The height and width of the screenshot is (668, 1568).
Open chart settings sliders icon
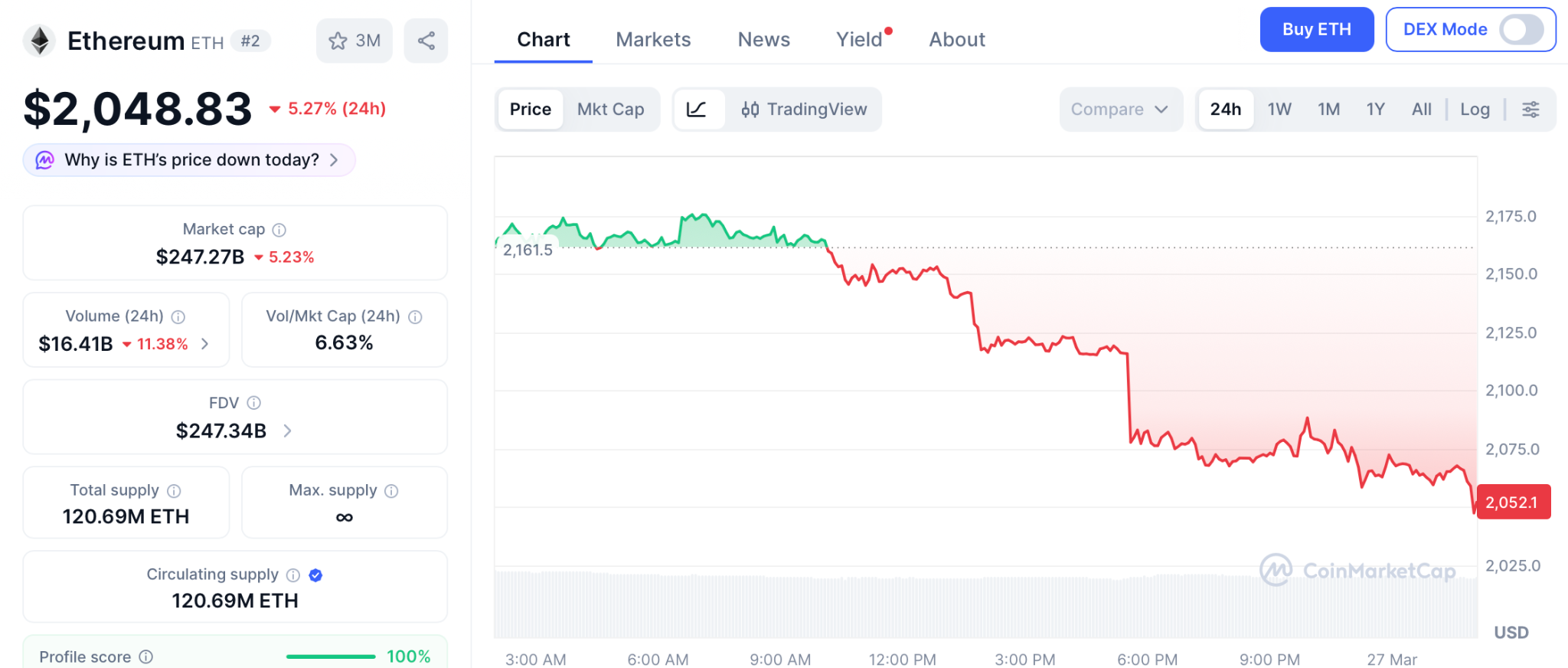coord(1530,110)
